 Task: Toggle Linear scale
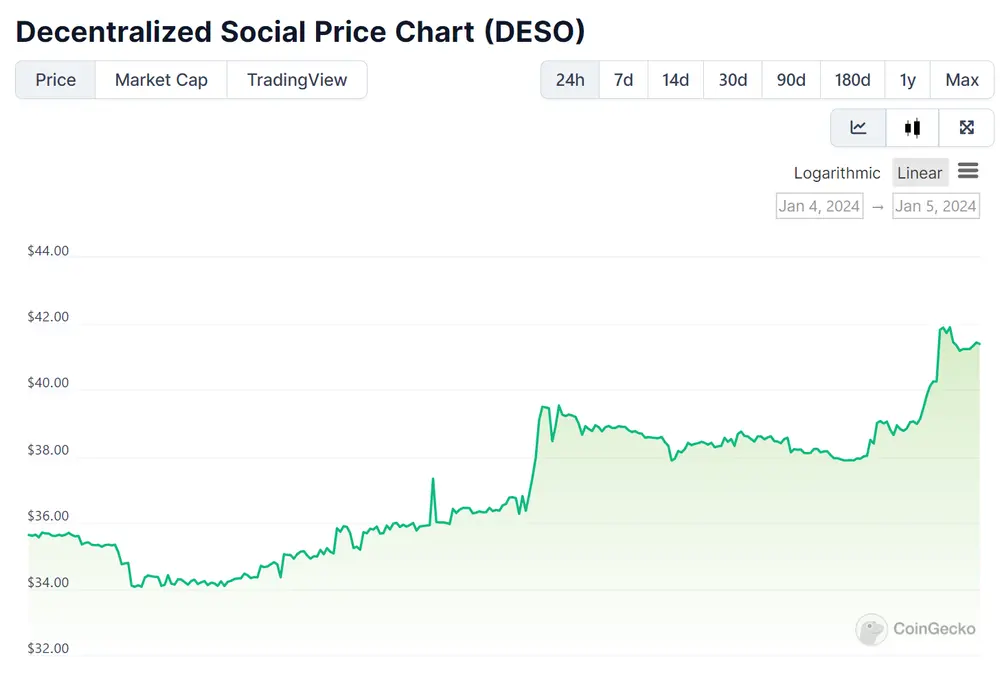[919, 173]
